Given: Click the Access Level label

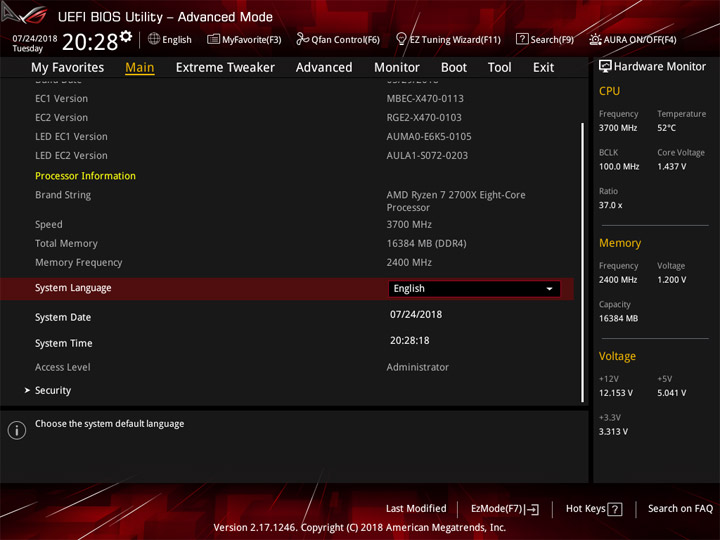Looking at the screenshot, I should (62, 367).
